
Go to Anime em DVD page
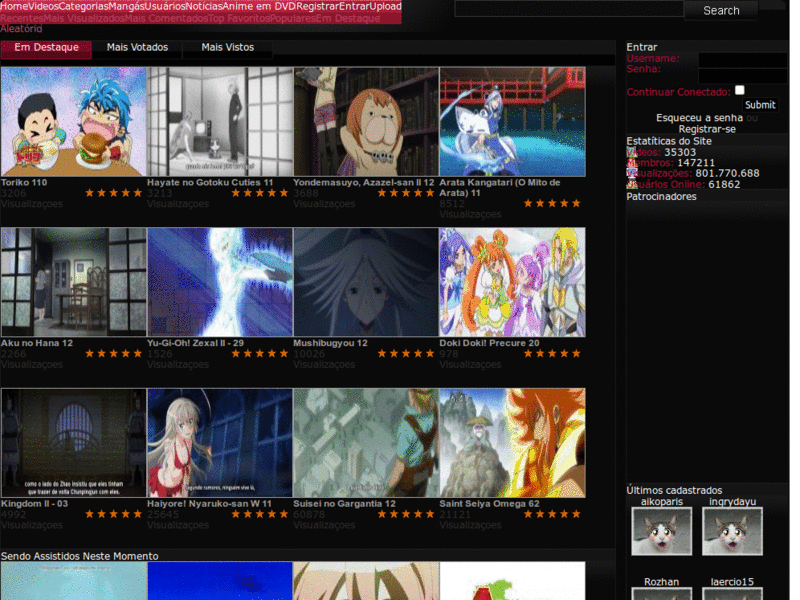(259, 7)
